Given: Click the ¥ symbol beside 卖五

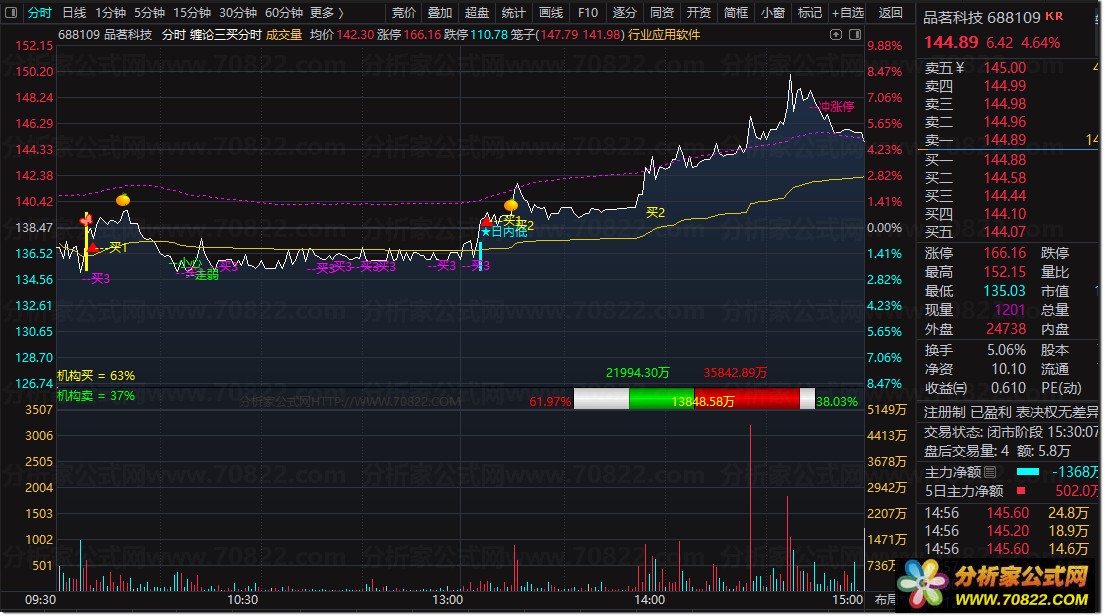Looking at the screenshot, I should [x=960, y=68].
